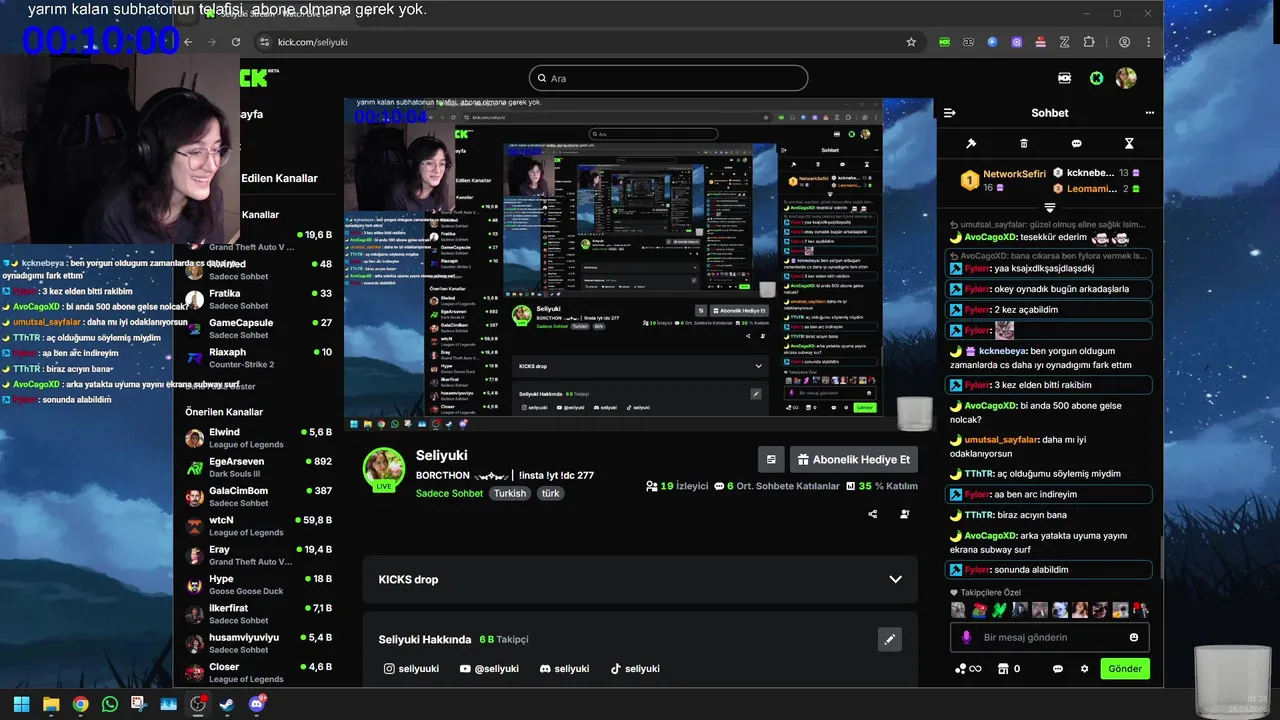Click the video camera icon in Kick header
Viewport: 1280px width, 720px height.
click(x=1064, y=78)
